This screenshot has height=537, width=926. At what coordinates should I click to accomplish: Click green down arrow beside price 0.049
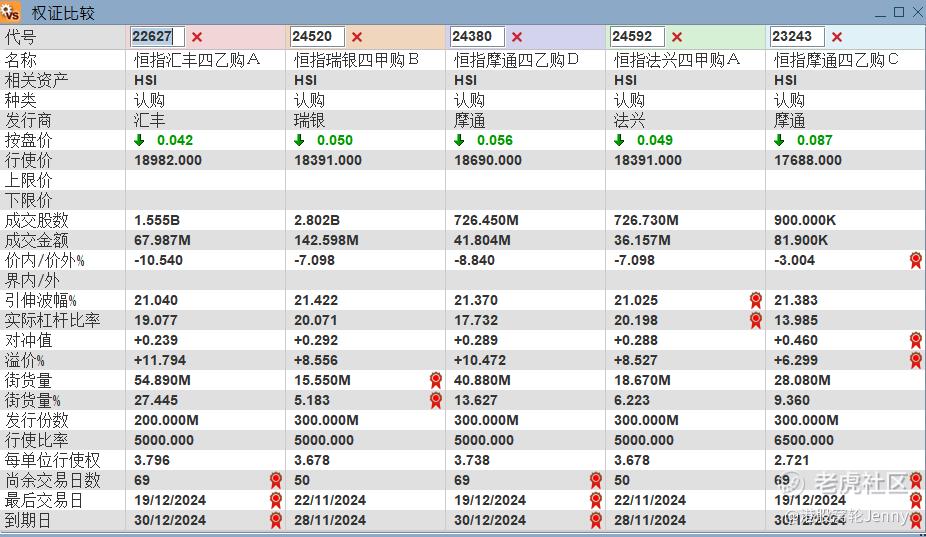tap(619, 140)
